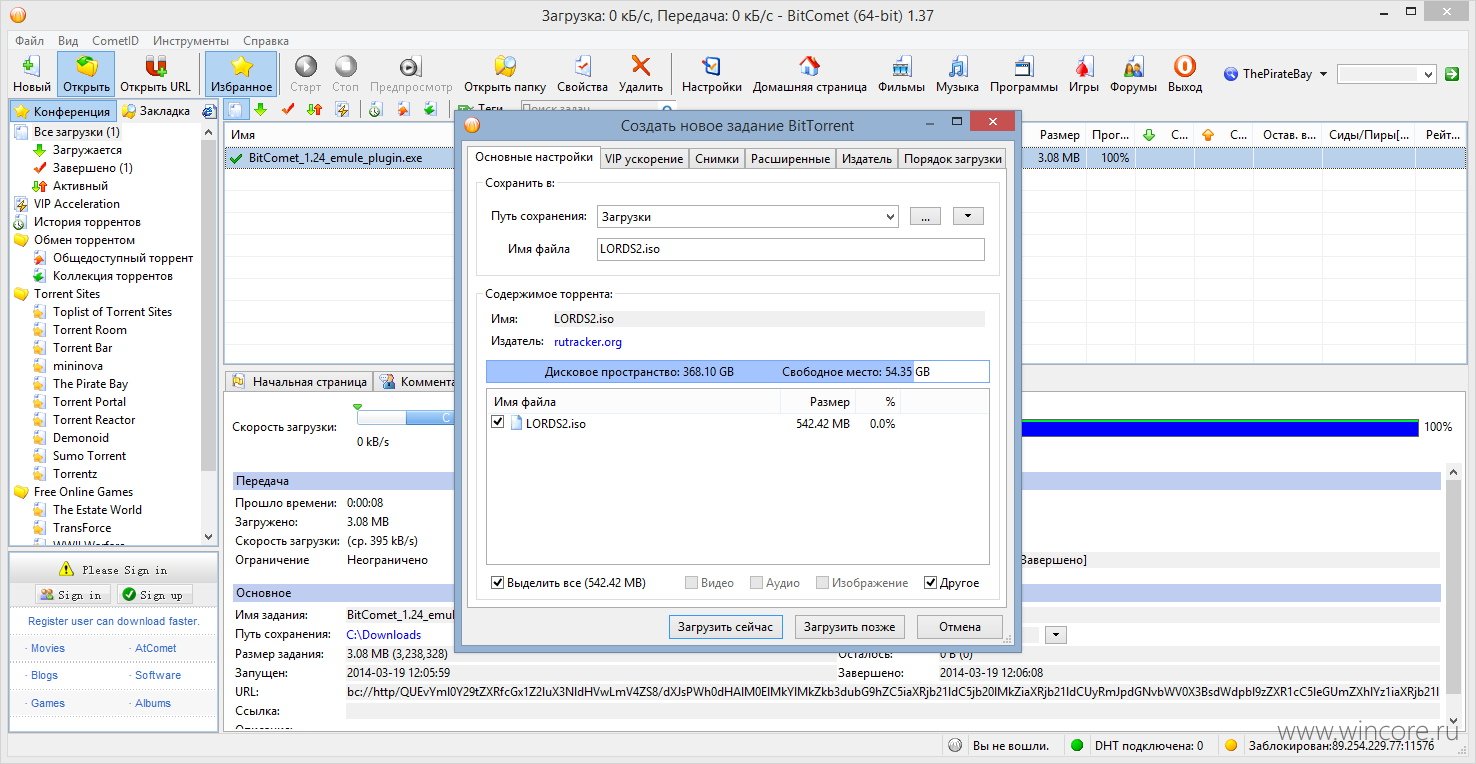Open dropdown in the Основное details panel
The width and height of the screenshot is (1476, 764).
pos(1056,634)
